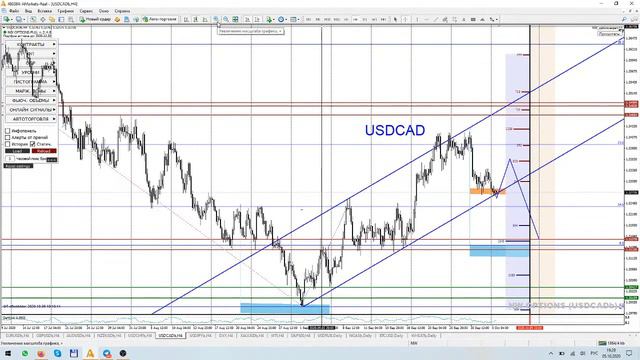Select the H4 timeframe toggle
Image resolution: width=640 pixels, height=360 pixels.
(356, 19)
